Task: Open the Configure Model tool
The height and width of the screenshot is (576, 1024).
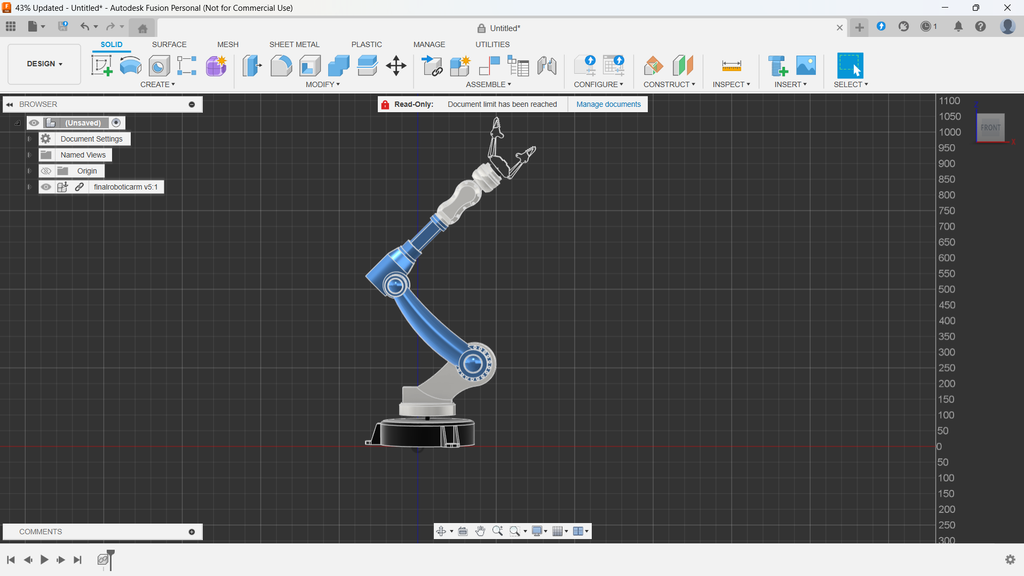Action: tap(584, 65)
